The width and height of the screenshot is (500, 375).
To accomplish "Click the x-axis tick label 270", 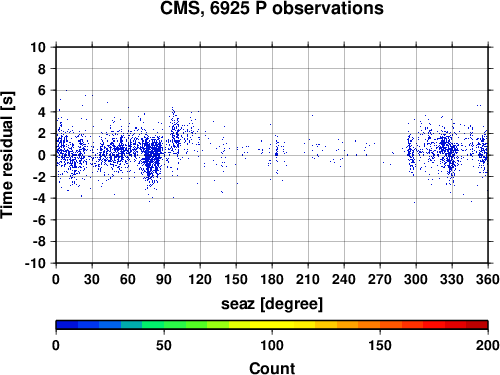I will point(380,279).
